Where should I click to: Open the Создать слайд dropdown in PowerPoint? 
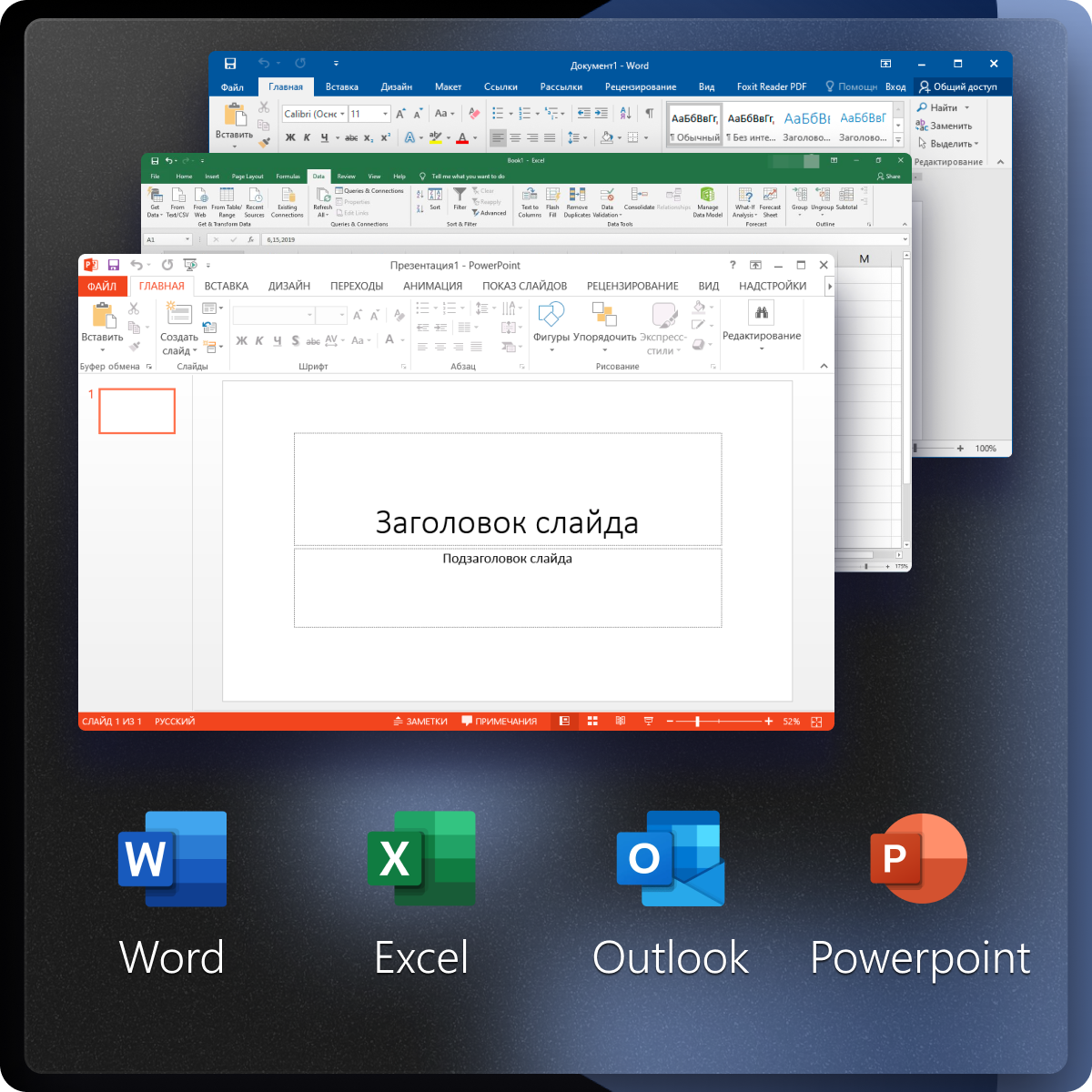pyautogui.click(x=179, y=344)
